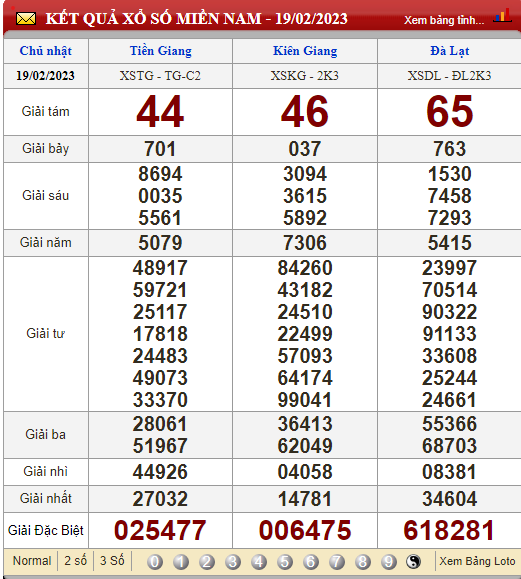
Task: Open the bar chart statistics icon
Action: click(503, 16)
